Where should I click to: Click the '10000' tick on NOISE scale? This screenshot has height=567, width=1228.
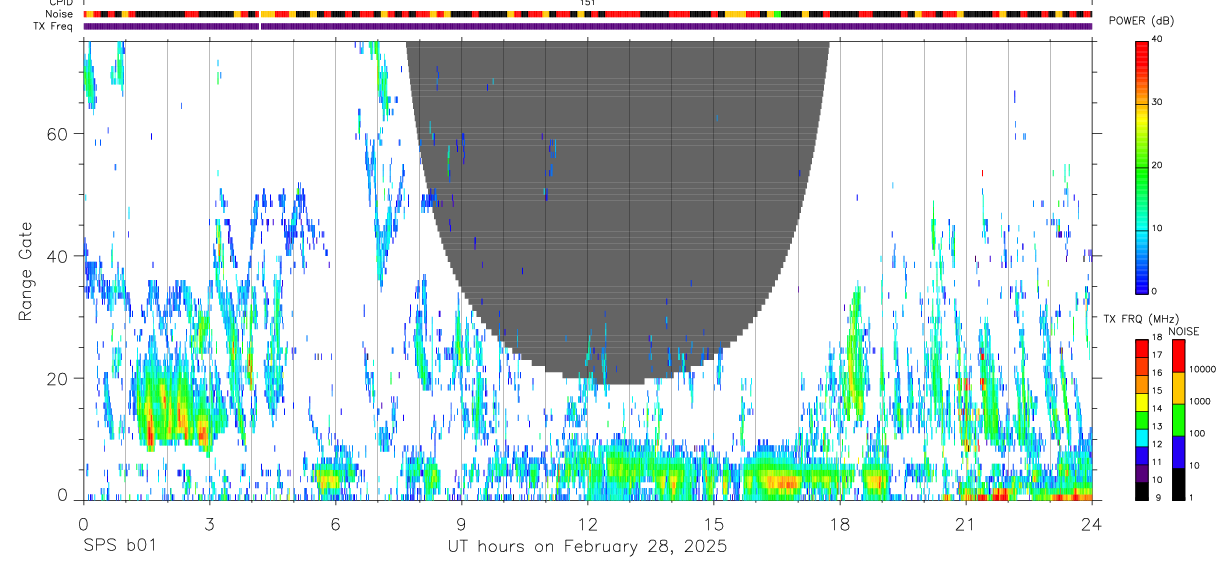(1204, 369)
